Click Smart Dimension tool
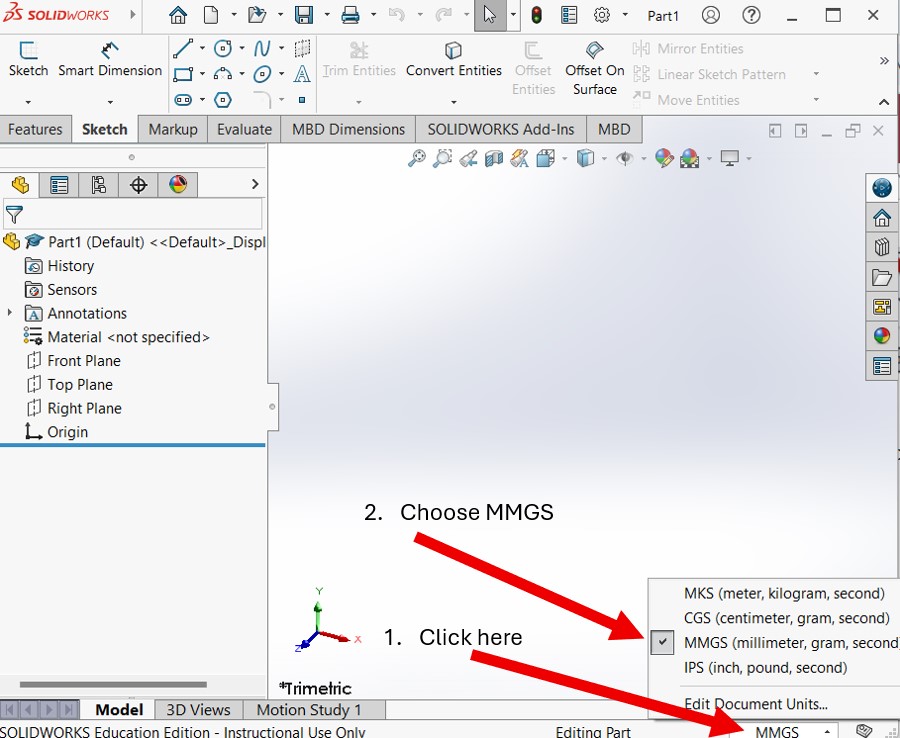This screenshot has height=738, width=900. pyautogui.click(x=110, y=60)
